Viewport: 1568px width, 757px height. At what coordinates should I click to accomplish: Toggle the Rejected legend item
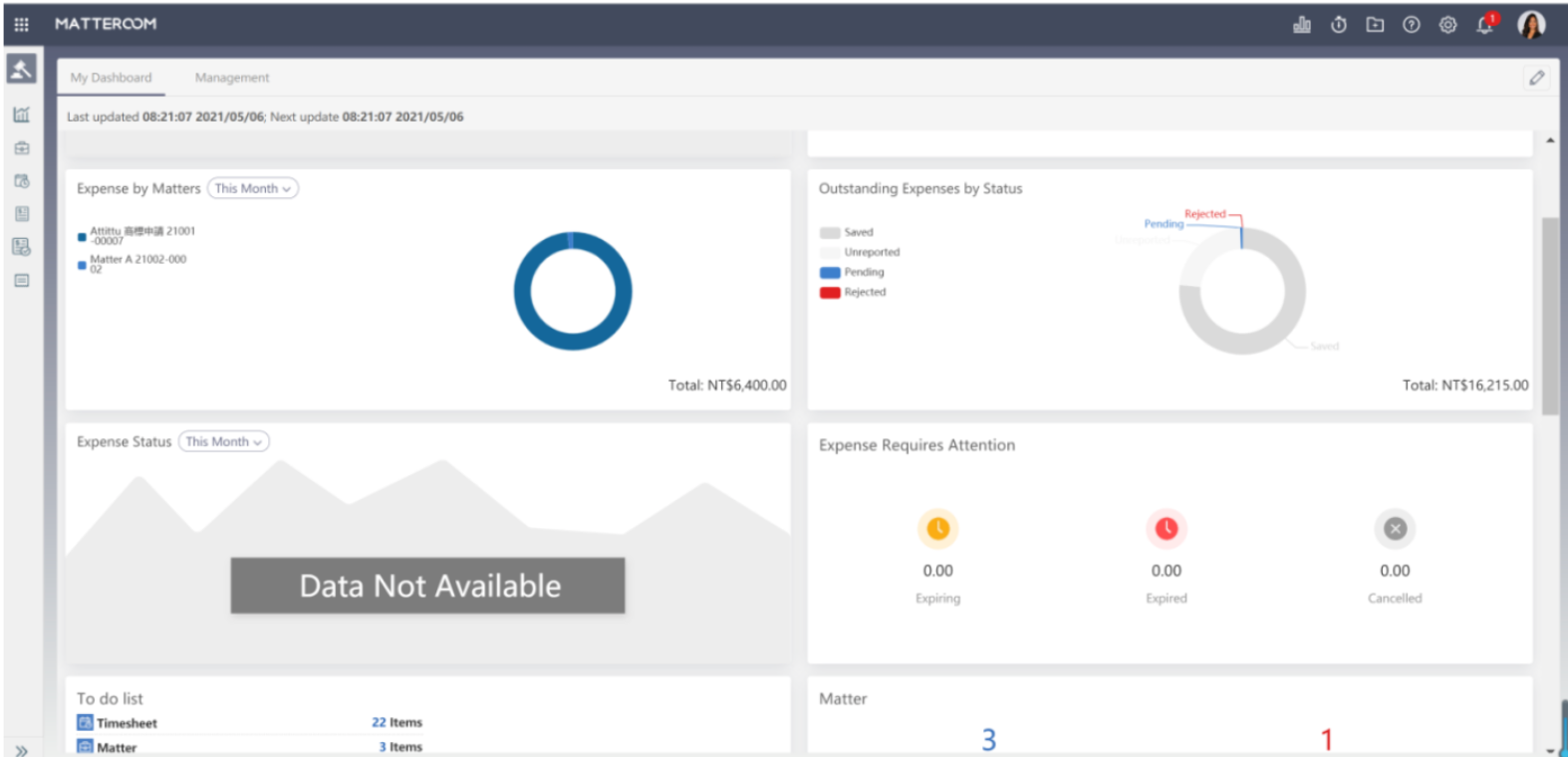pos(853,292)
